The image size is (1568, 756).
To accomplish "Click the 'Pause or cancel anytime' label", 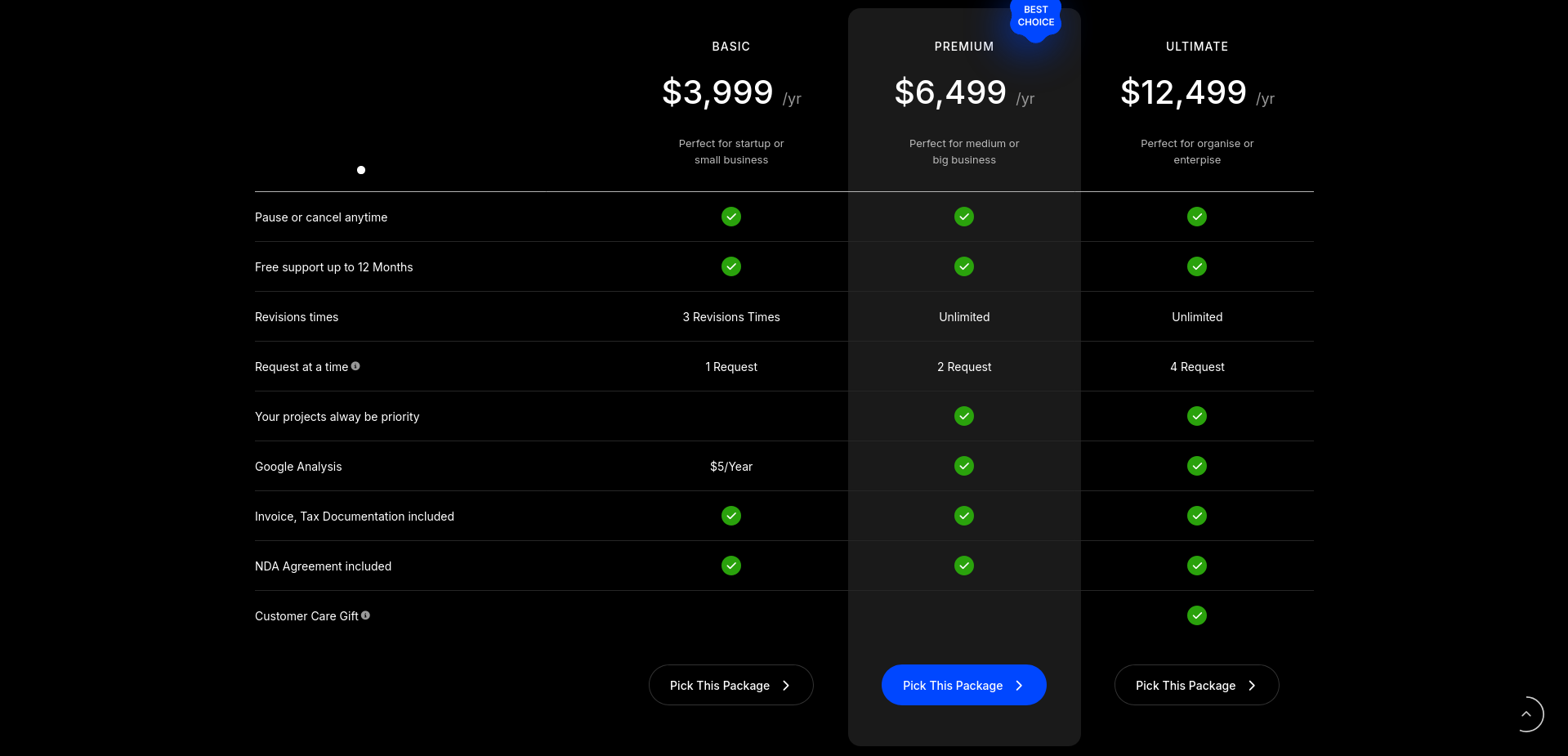I will click(321, 217).
